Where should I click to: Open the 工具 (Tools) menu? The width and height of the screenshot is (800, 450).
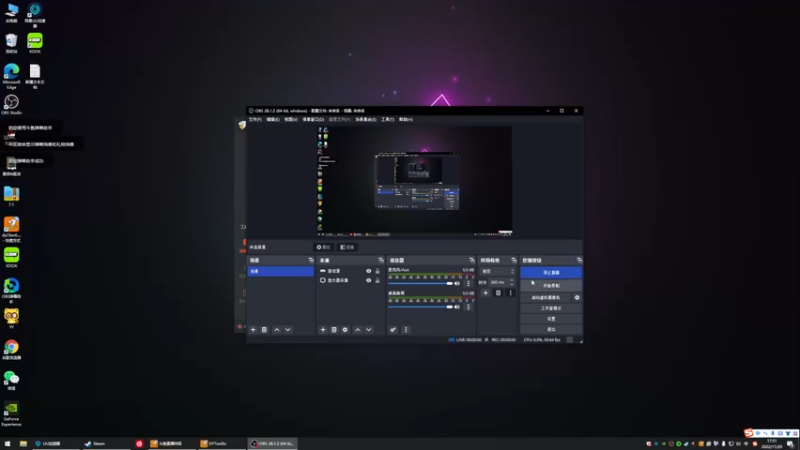point(388,119)
